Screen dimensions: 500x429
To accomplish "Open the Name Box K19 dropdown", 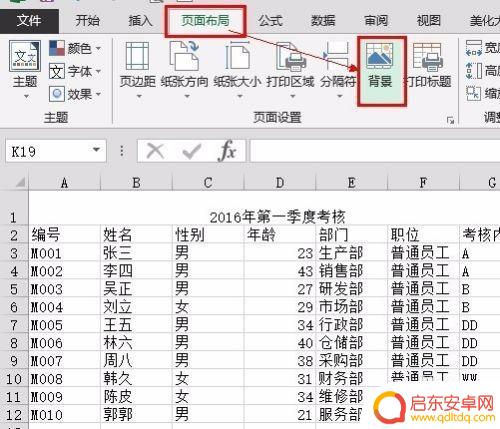I will click(x=96, y=150).
